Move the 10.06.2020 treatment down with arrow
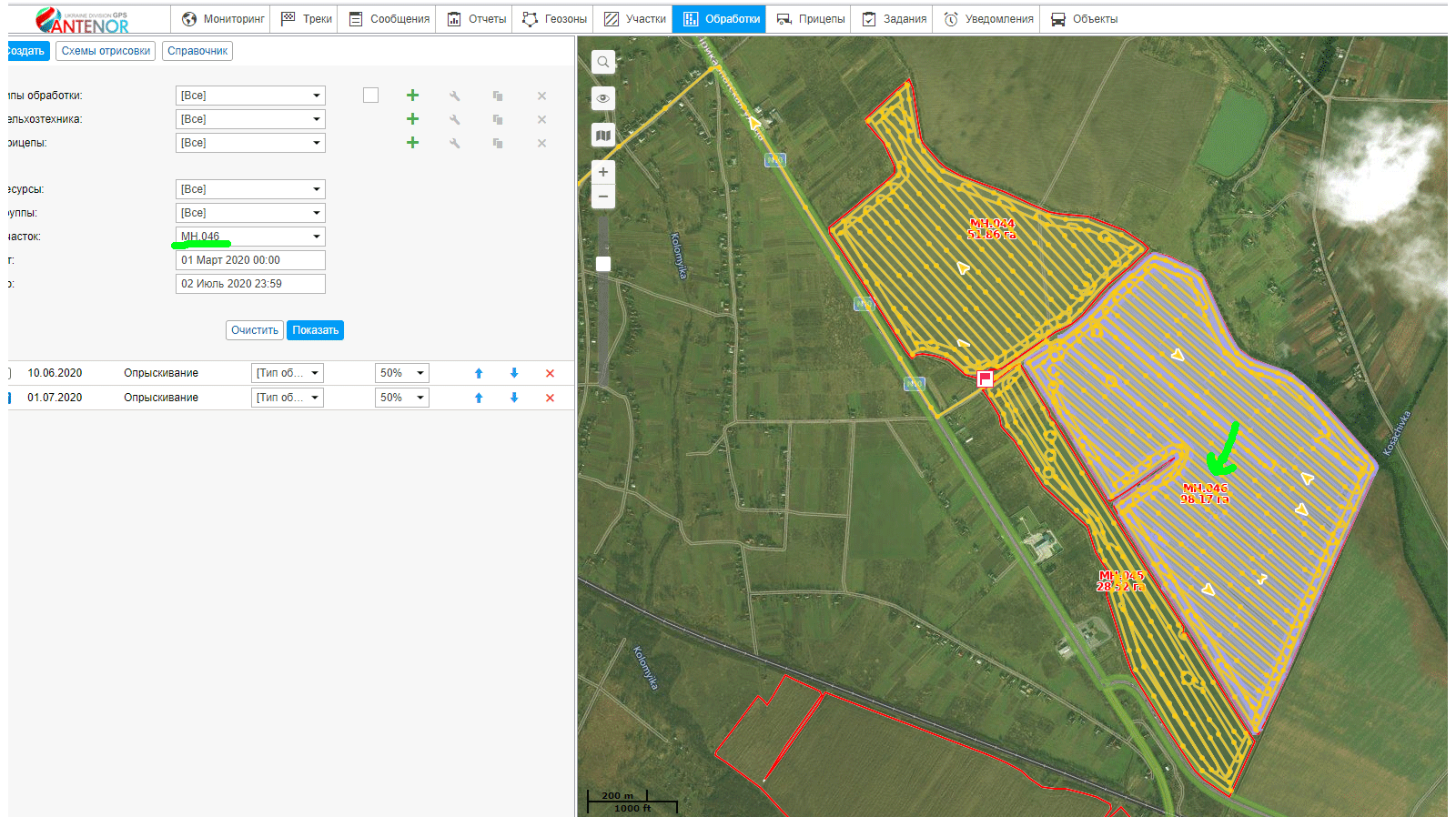The image size is (1456, 817). (514, 374)
